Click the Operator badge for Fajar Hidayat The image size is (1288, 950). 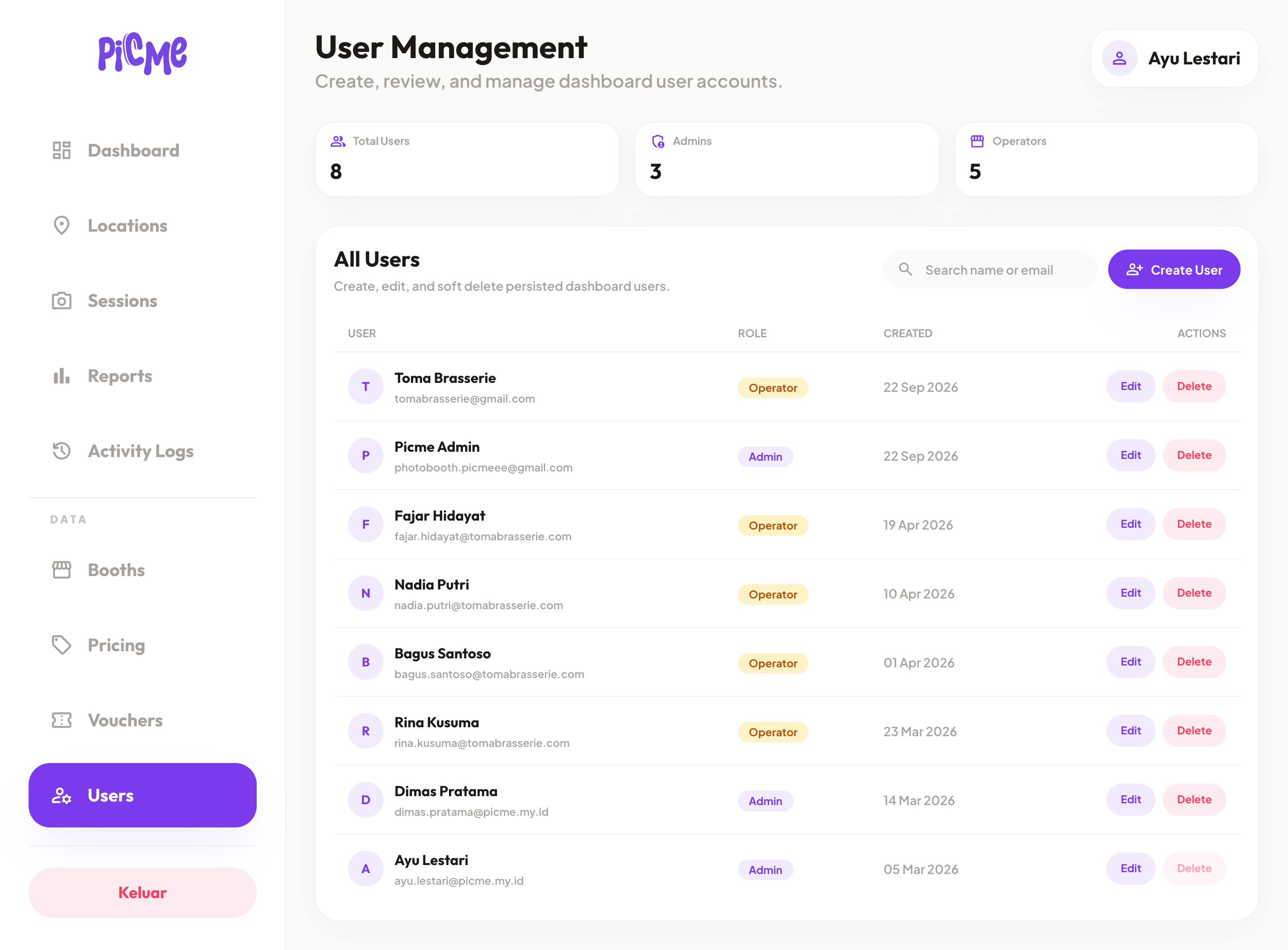coord(773,525)
